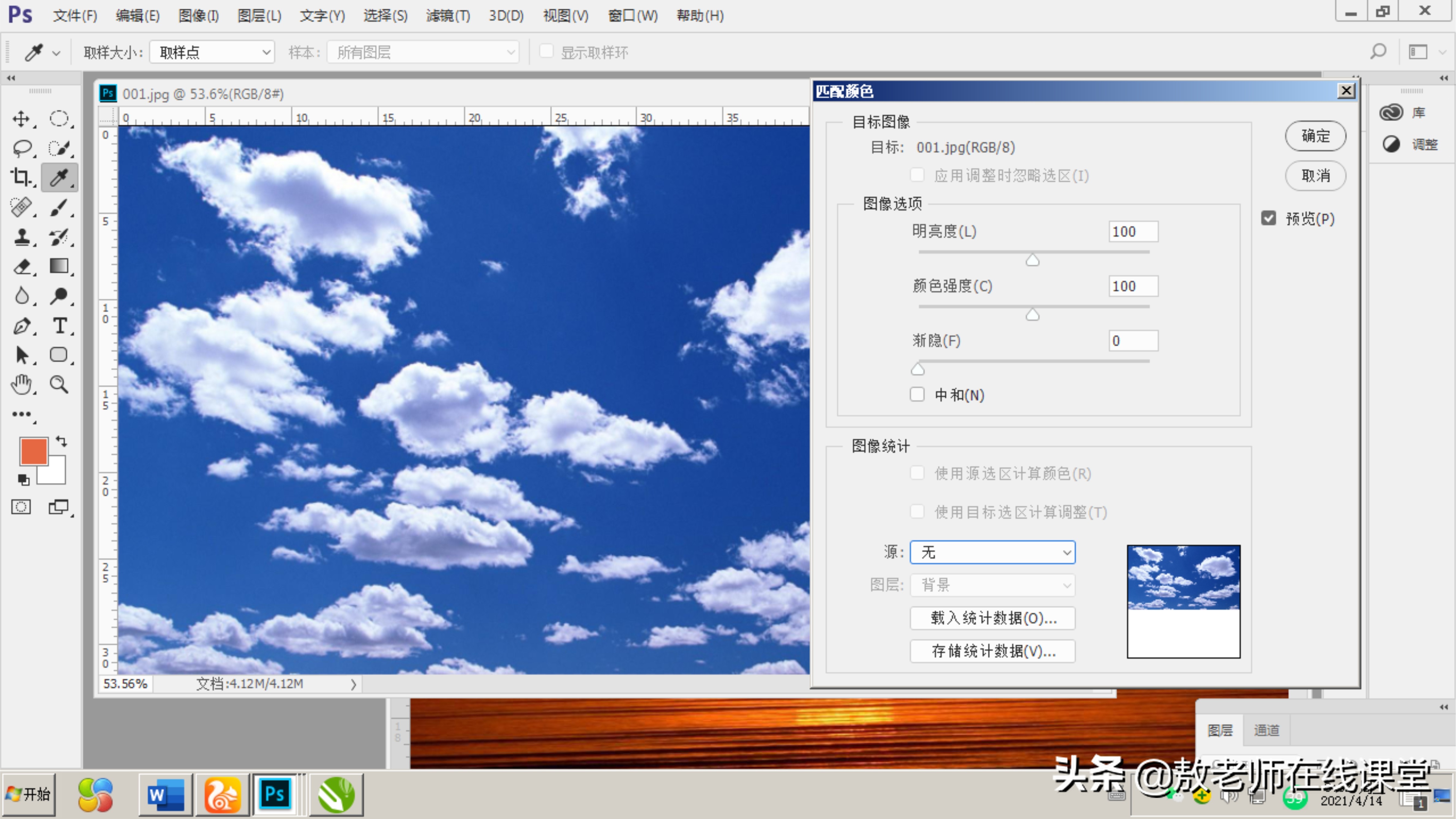Select the Blur tool
The width and height of the screenshot is (1456, 819).
click(x=22, y=296)
